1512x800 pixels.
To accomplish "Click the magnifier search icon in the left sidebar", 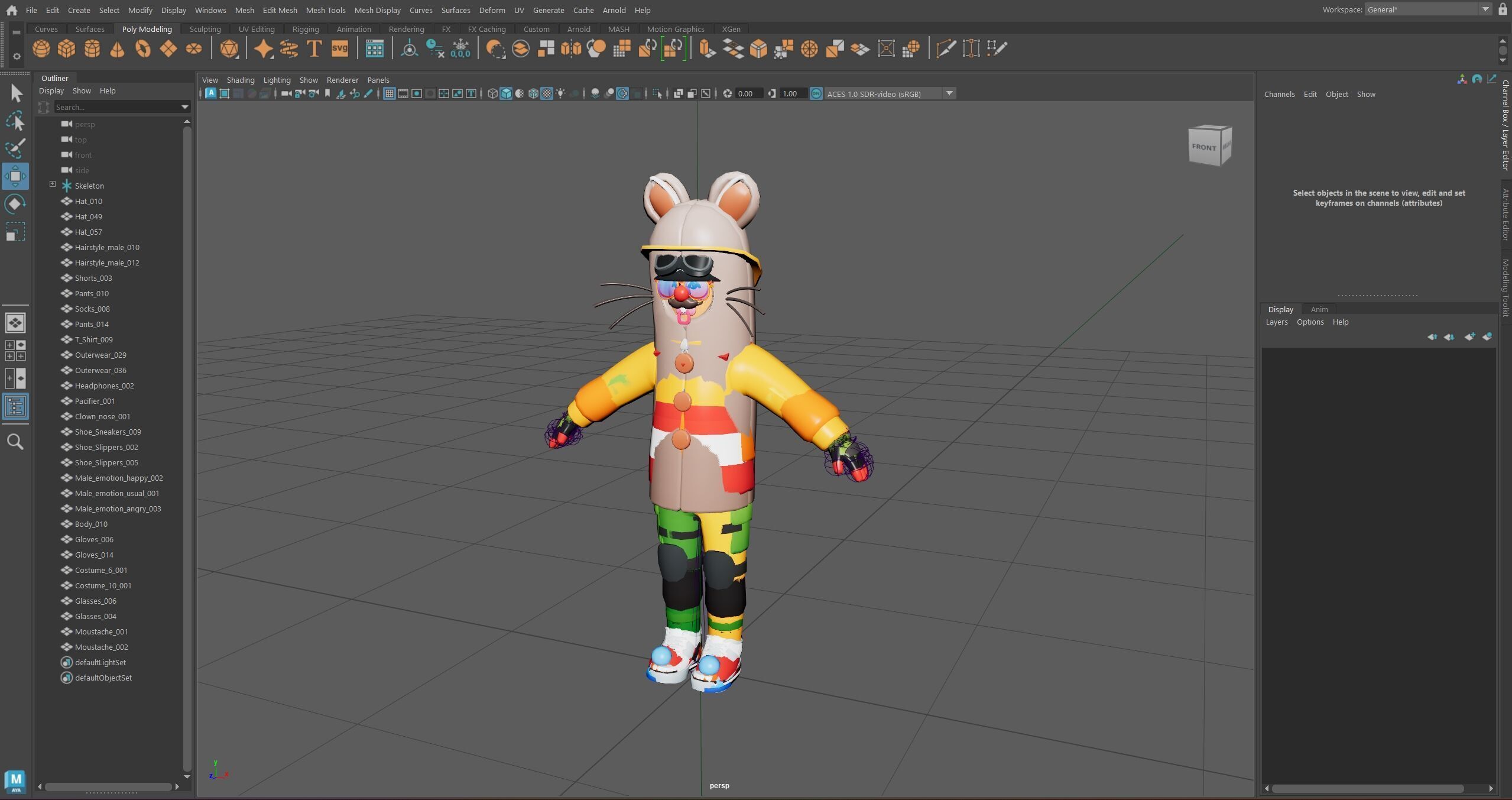I will pyautogui.click(x=15, y=442).
